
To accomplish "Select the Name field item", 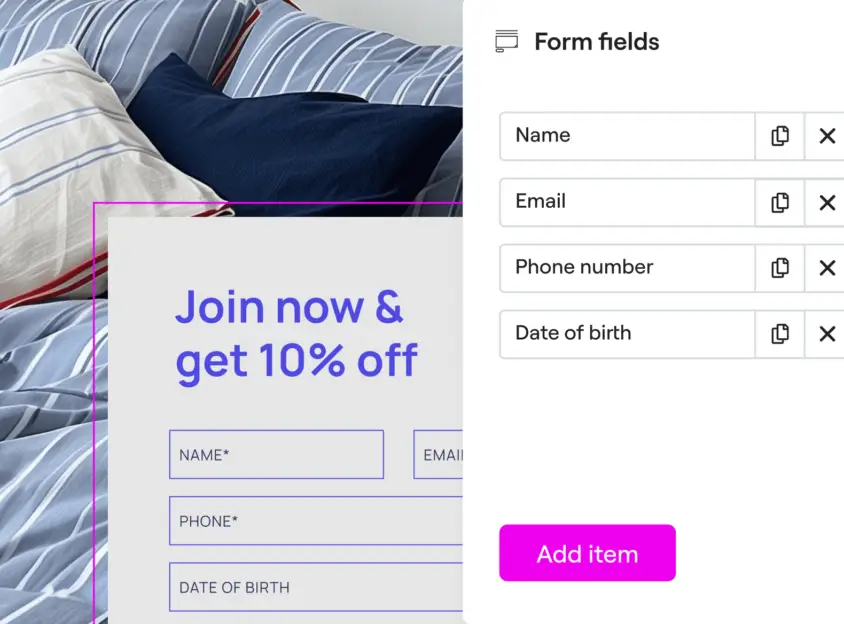I will [x=627, y=136].
